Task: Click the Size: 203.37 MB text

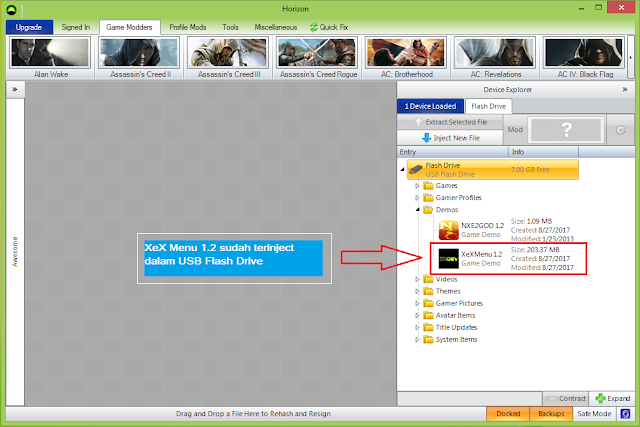Action: [535, 249]
